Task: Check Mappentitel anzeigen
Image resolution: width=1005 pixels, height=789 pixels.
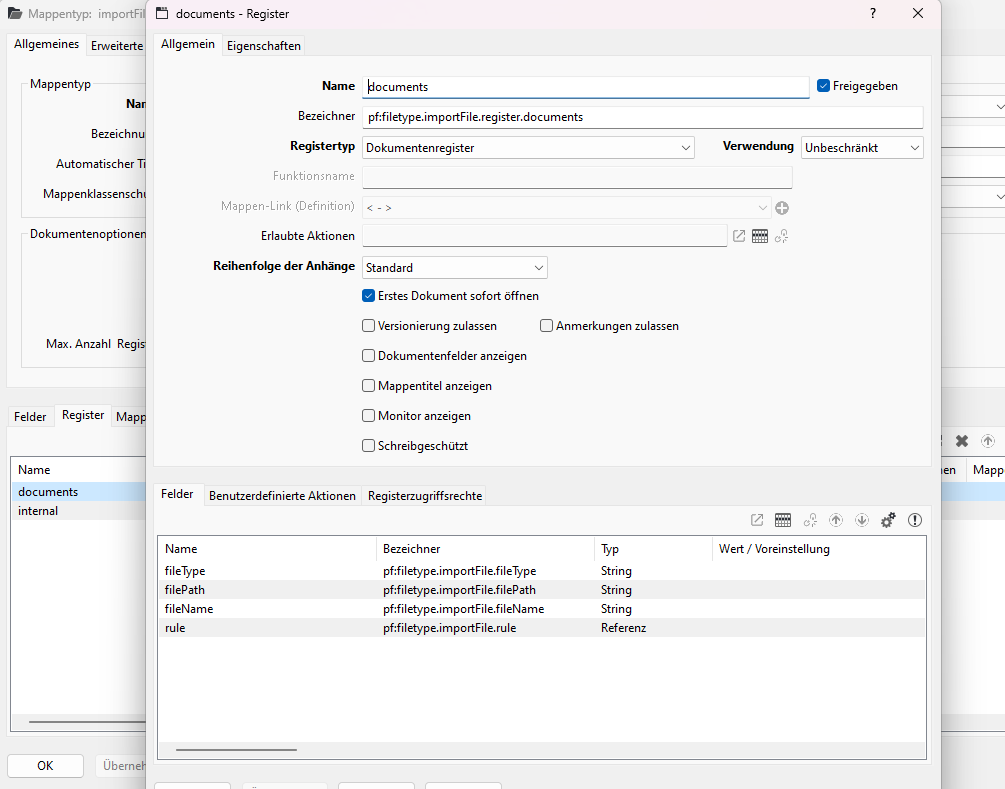Action: [x=369, y=386]
